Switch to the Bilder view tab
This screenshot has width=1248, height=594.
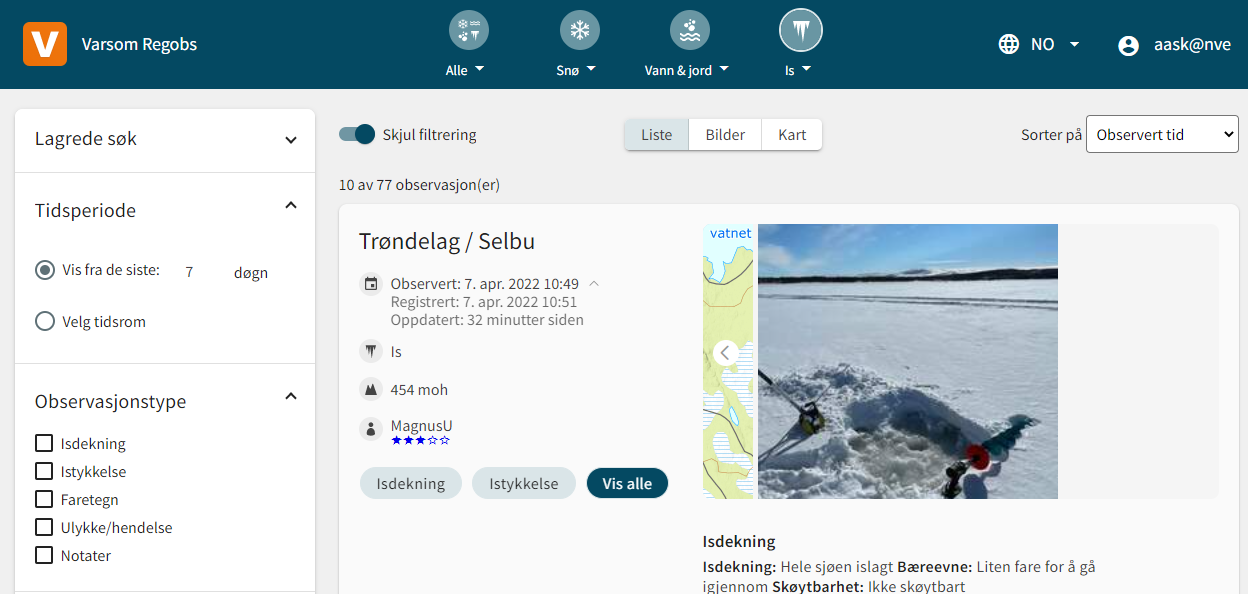point(725,135)
